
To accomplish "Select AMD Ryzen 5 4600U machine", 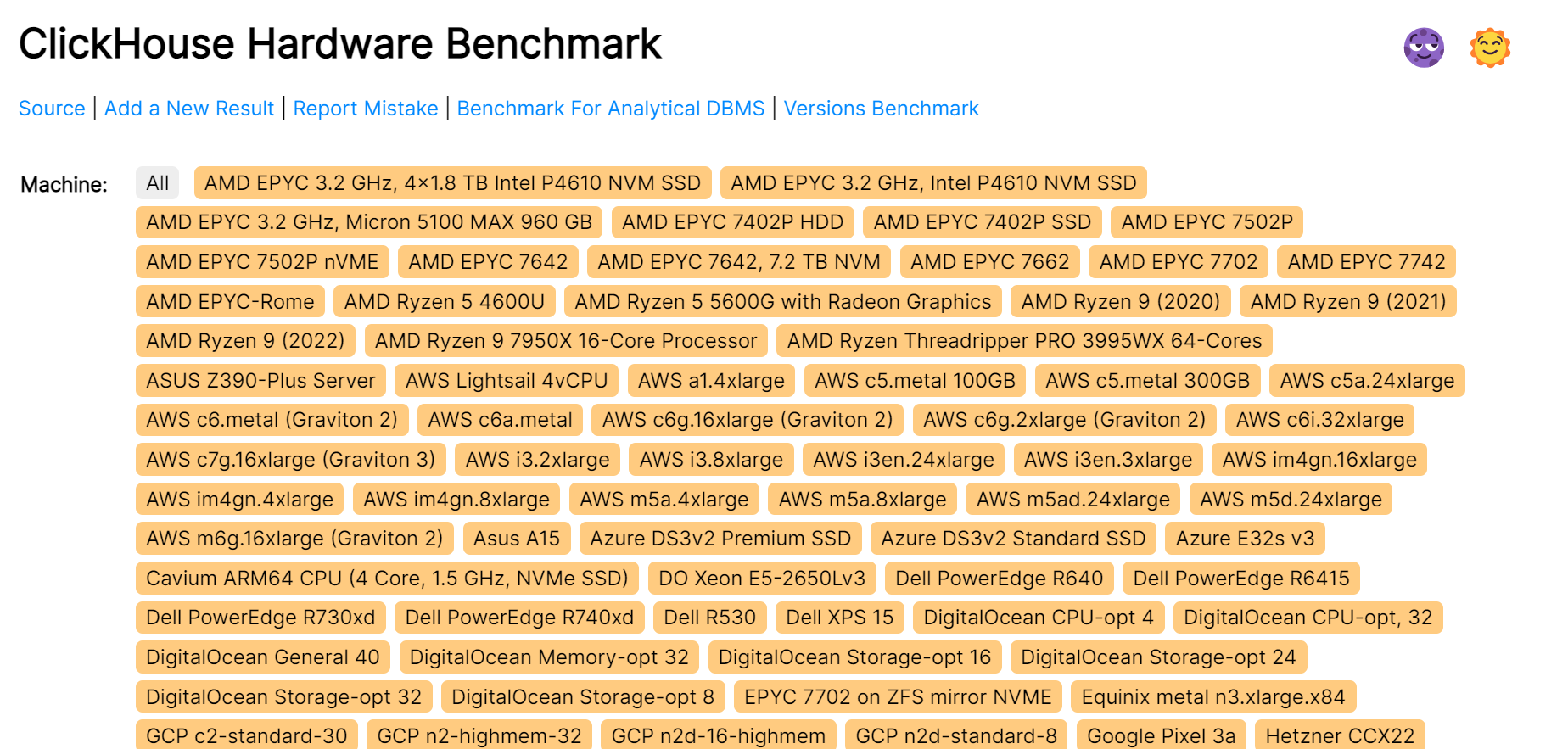I will (445, 302).
